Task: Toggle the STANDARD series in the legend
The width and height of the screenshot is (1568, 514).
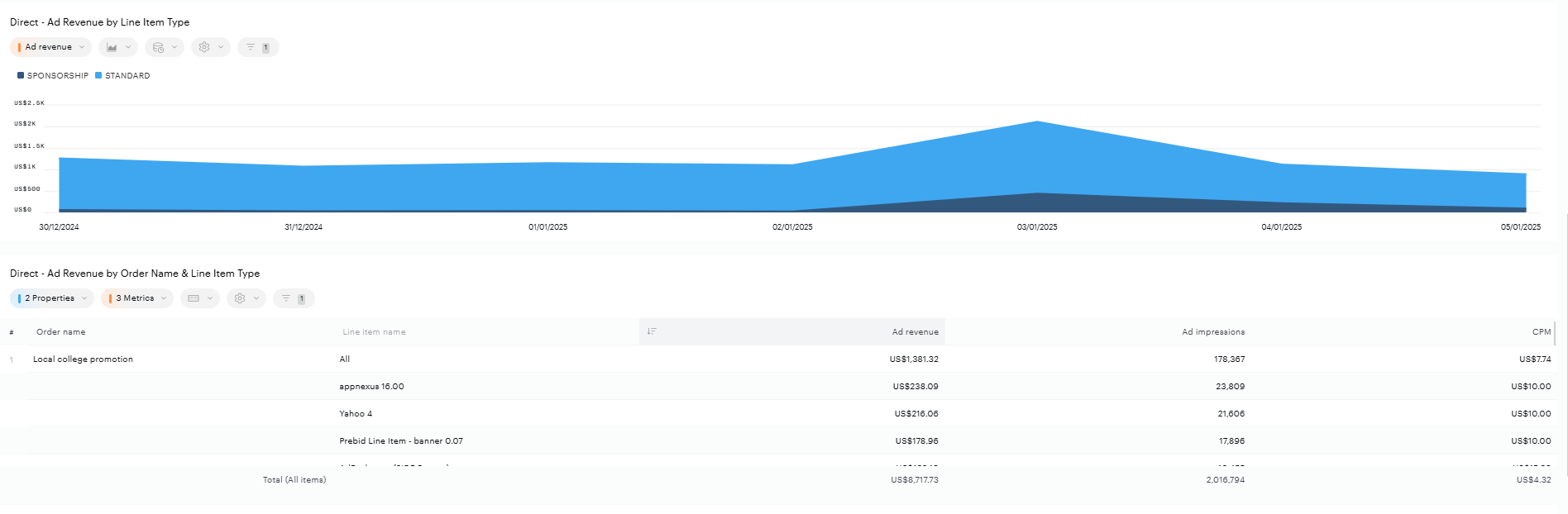Action: coord(122,75)
